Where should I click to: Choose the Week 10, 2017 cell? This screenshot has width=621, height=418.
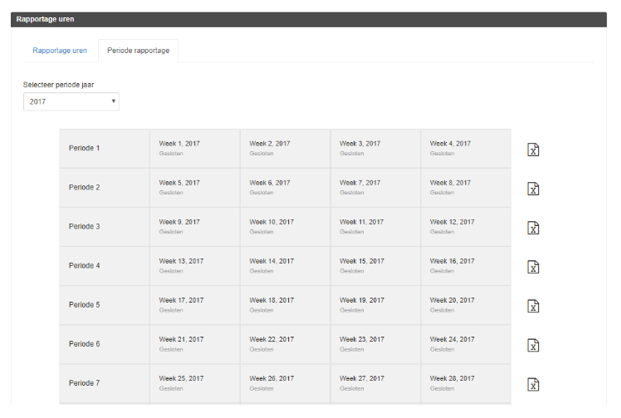tap(285, 227)
